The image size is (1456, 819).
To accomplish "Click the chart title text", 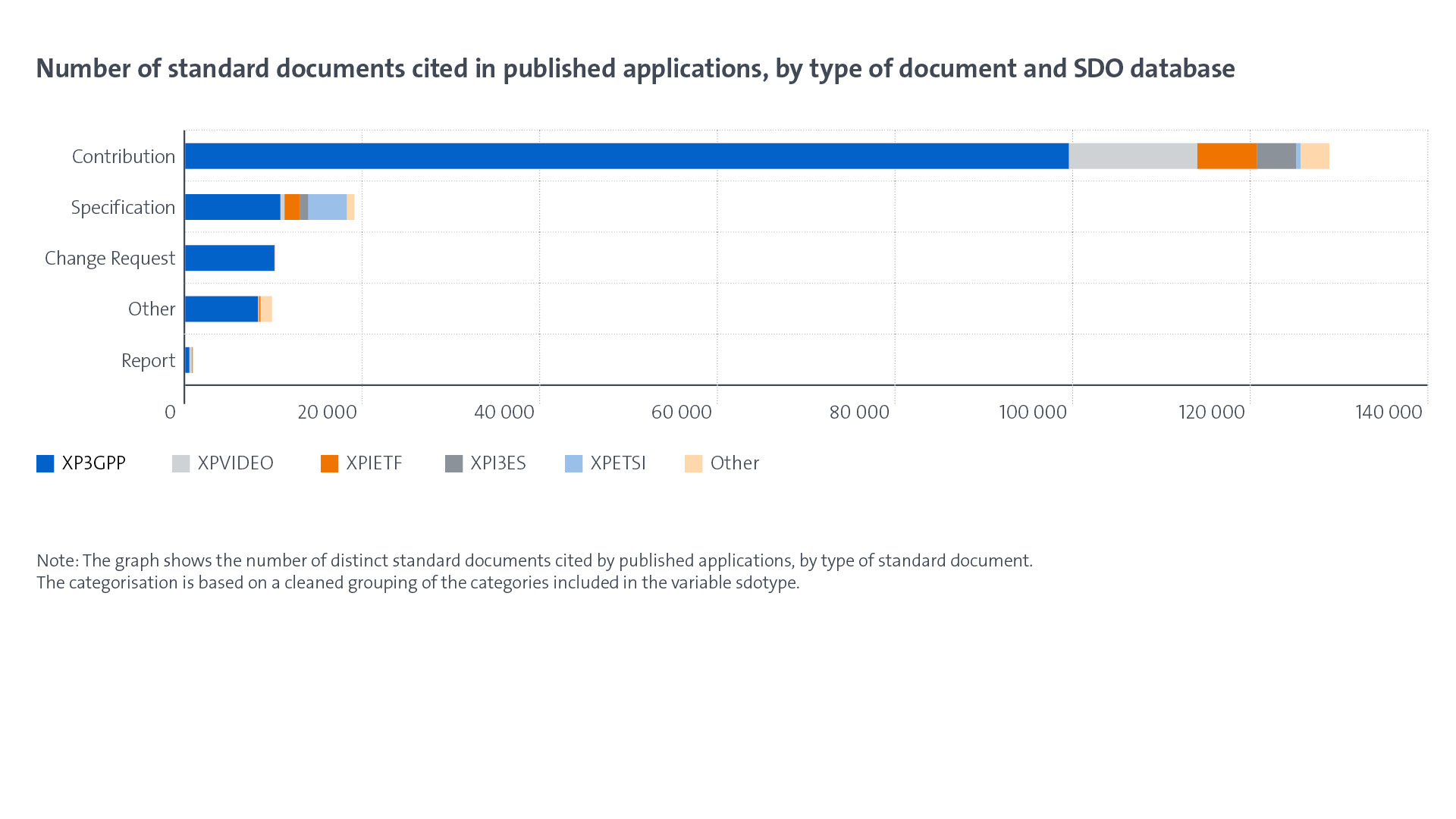I will tap(635, 68).
